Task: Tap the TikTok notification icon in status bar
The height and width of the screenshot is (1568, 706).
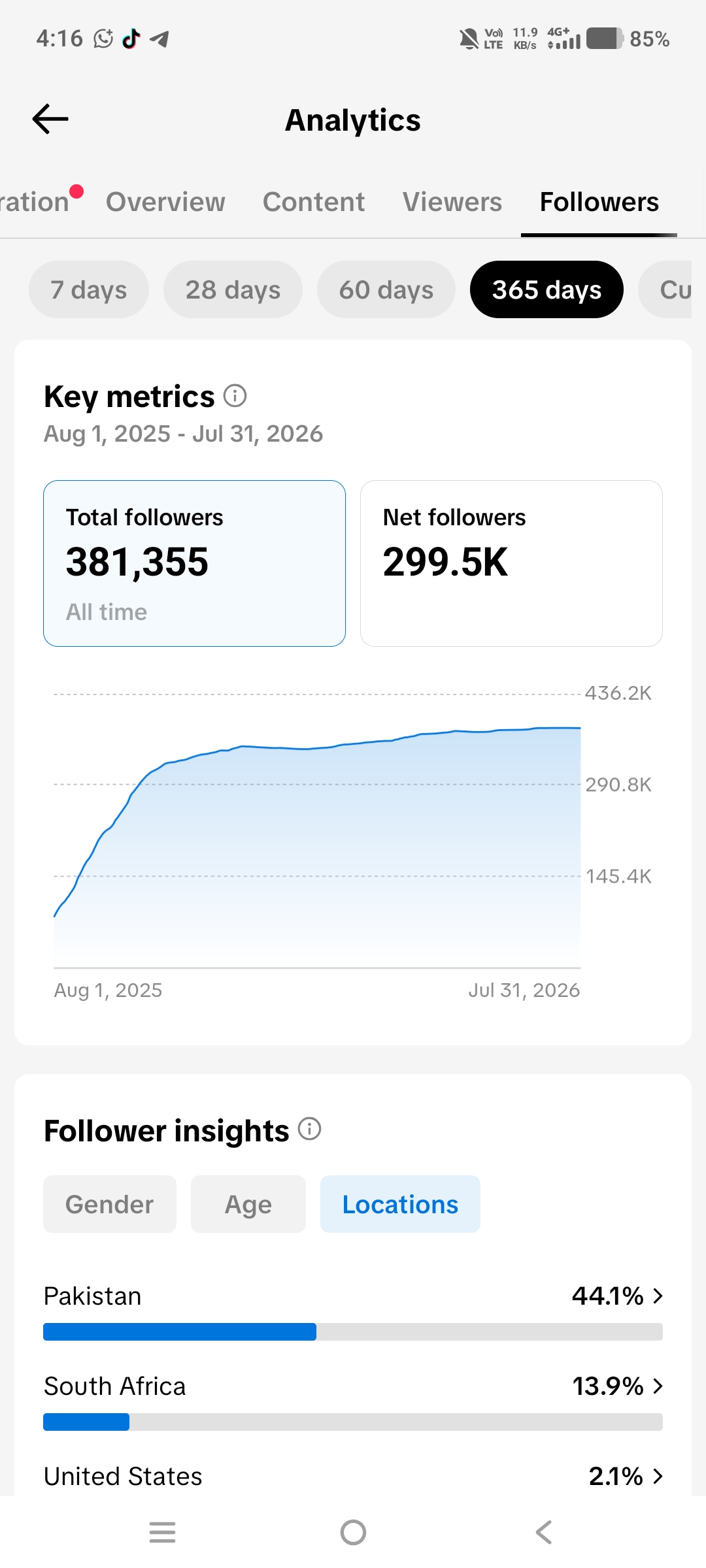Action: click(x=131, y=39)
